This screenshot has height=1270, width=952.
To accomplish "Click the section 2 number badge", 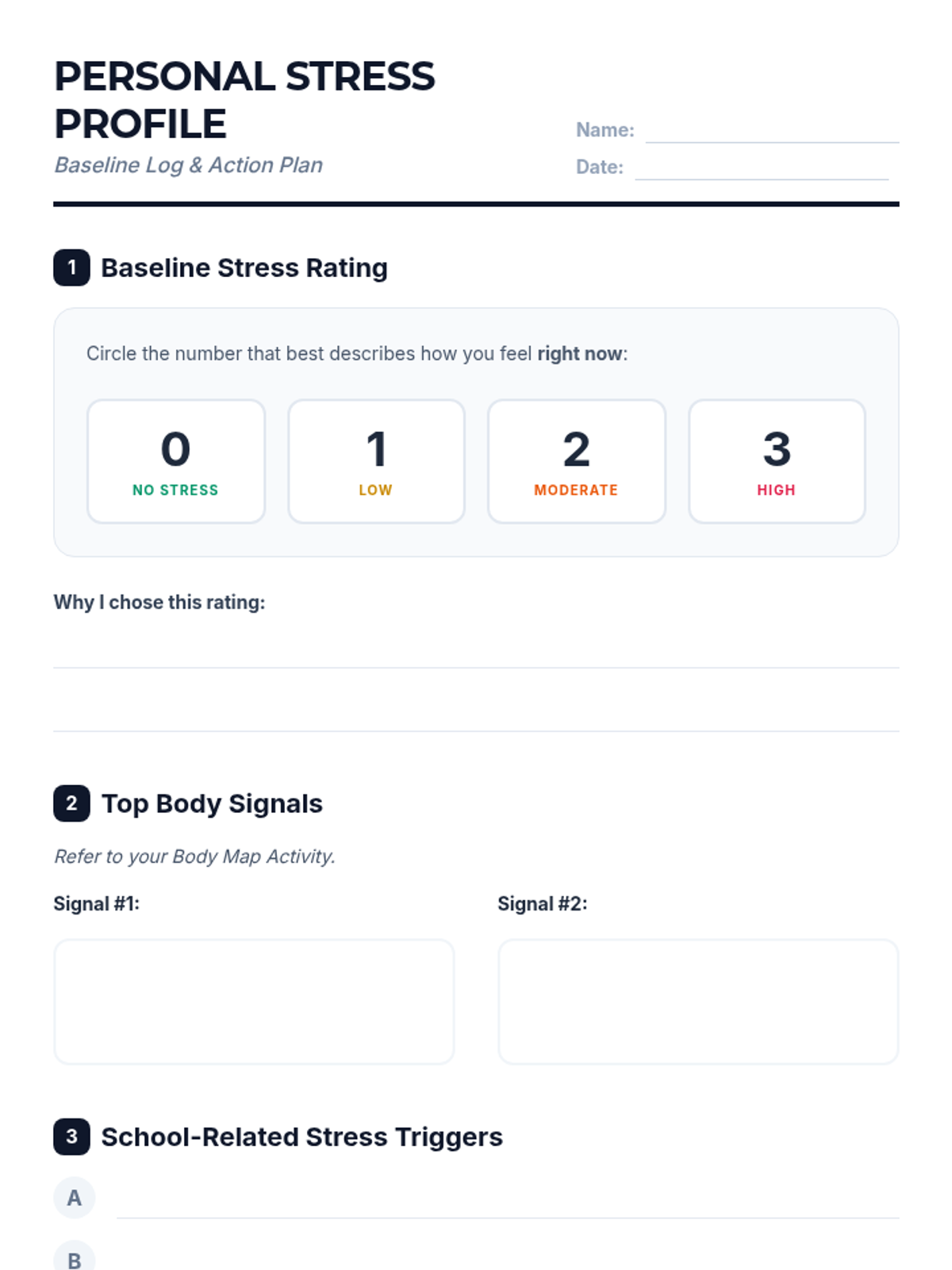I will (71, 803).
